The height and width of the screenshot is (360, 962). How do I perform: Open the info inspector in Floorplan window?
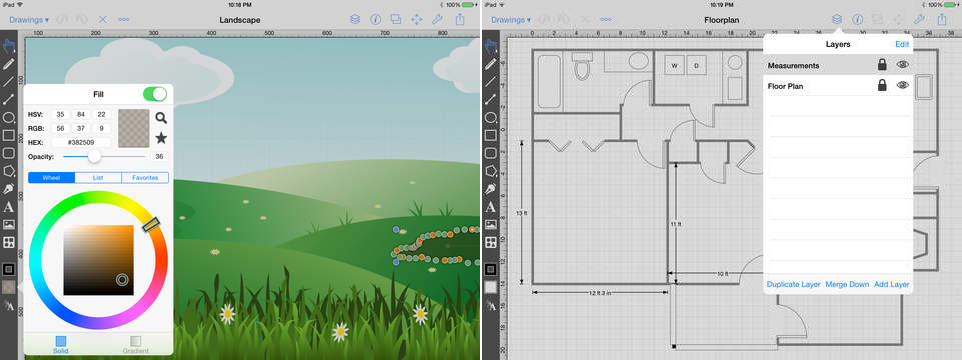858,20
